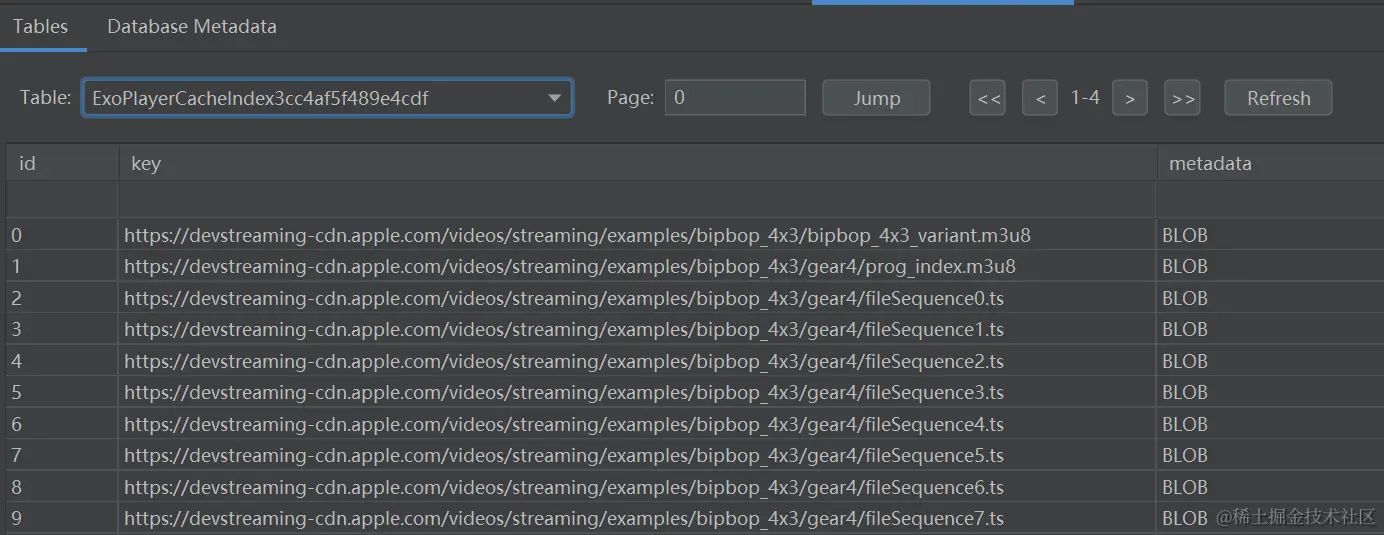The image size is (1384, 535).
Task: Select the fileSequence3.ts key cell
Action: coord(638,392)
